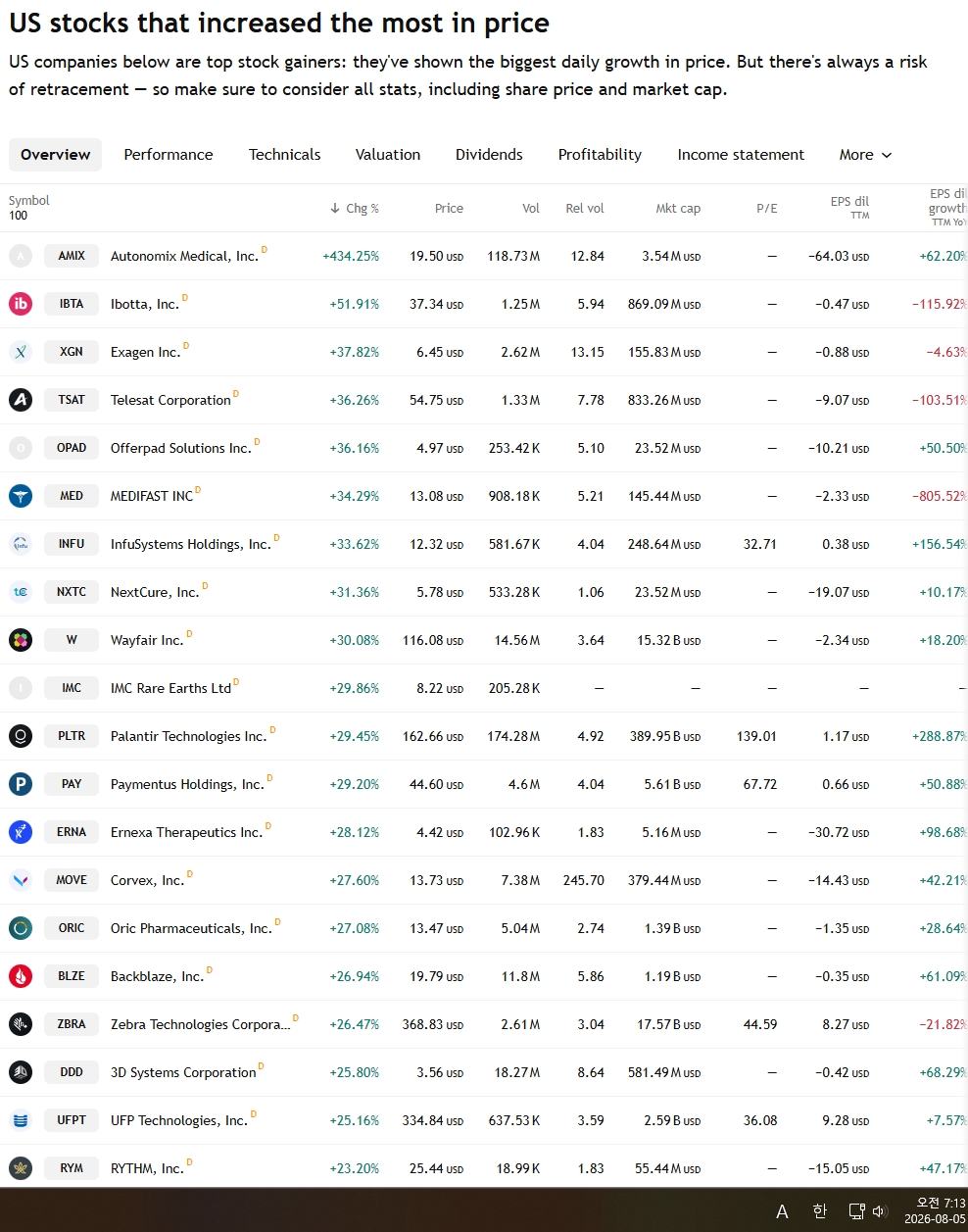The height and width of the screenshot is (1232, 968).
Task: Click the taskbar volume speaker icon
Action: [880, 1211]
